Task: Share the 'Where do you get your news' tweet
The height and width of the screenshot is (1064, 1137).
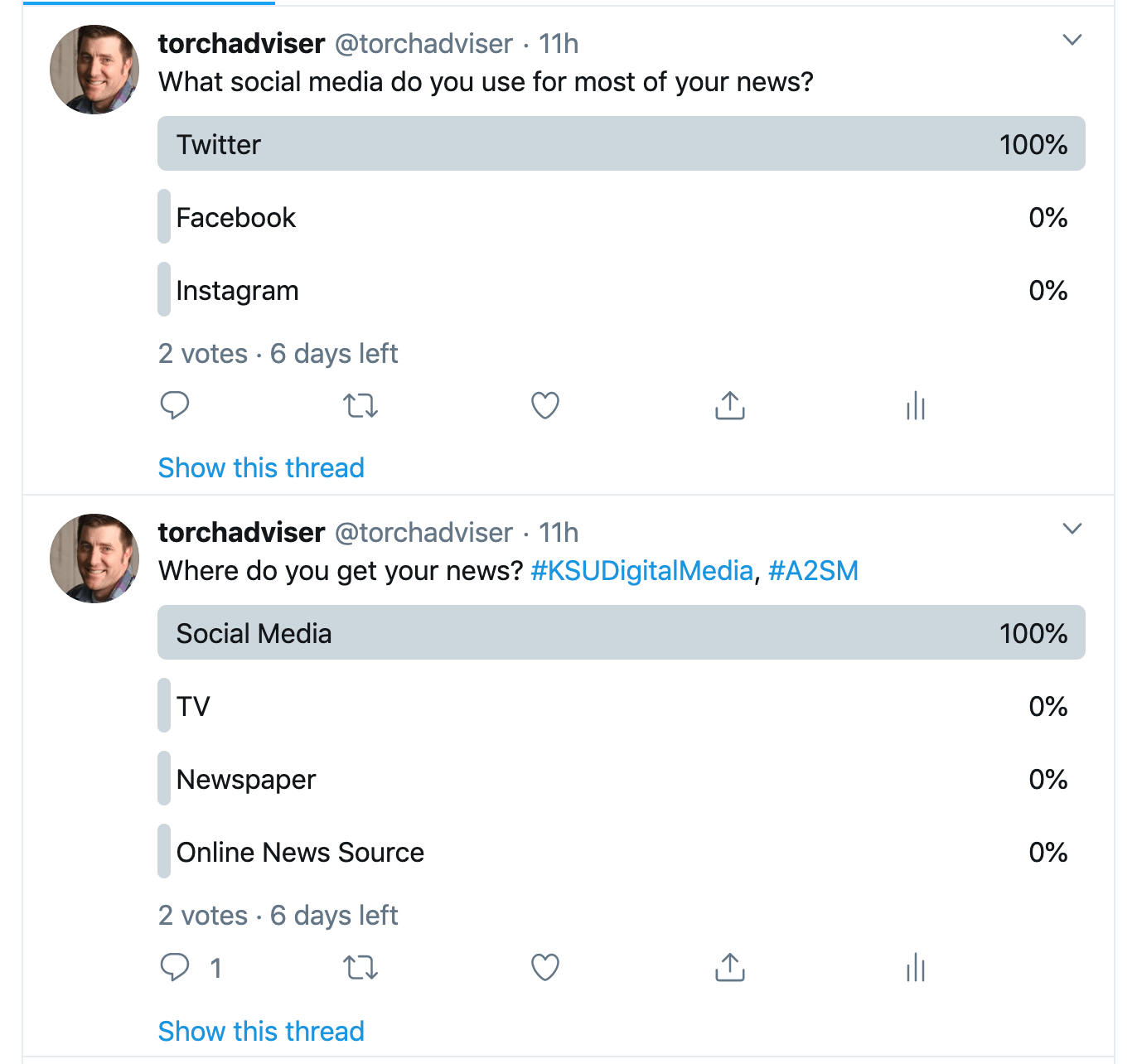Action: [730, 967]
